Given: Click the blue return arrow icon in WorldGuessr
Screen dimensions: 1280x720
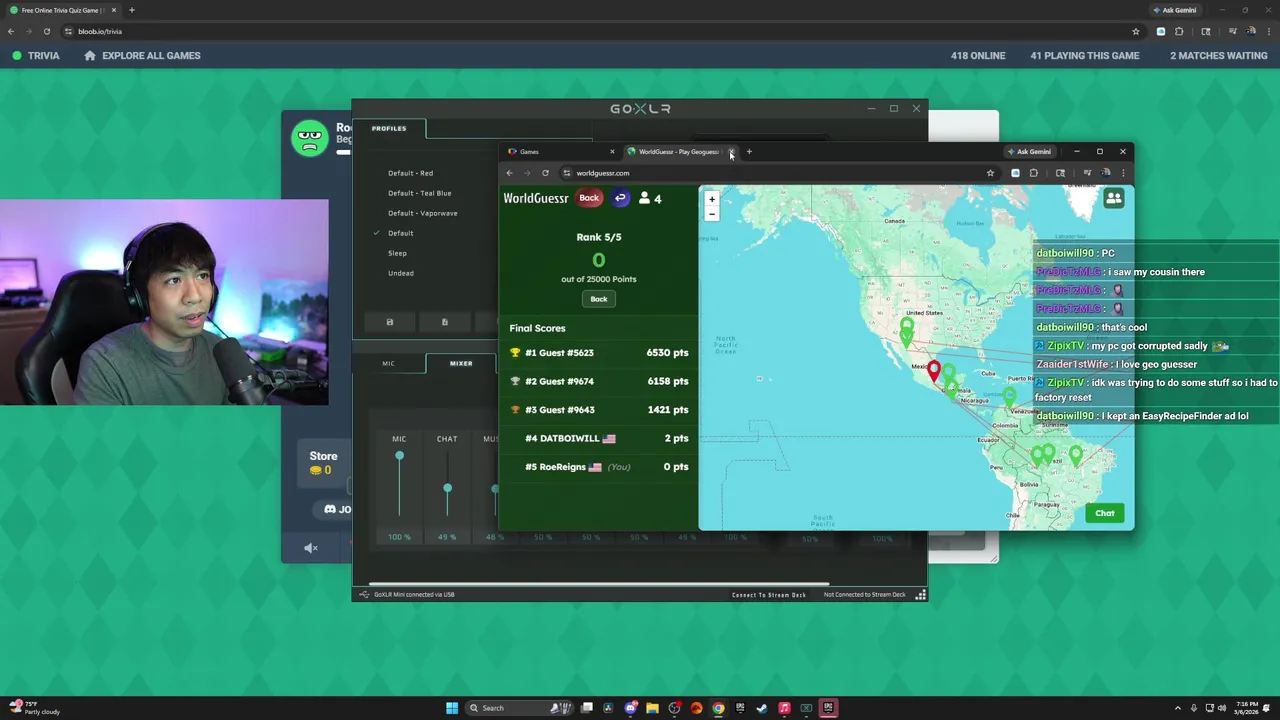Looking at the screenshot, I should click(620, 198).
